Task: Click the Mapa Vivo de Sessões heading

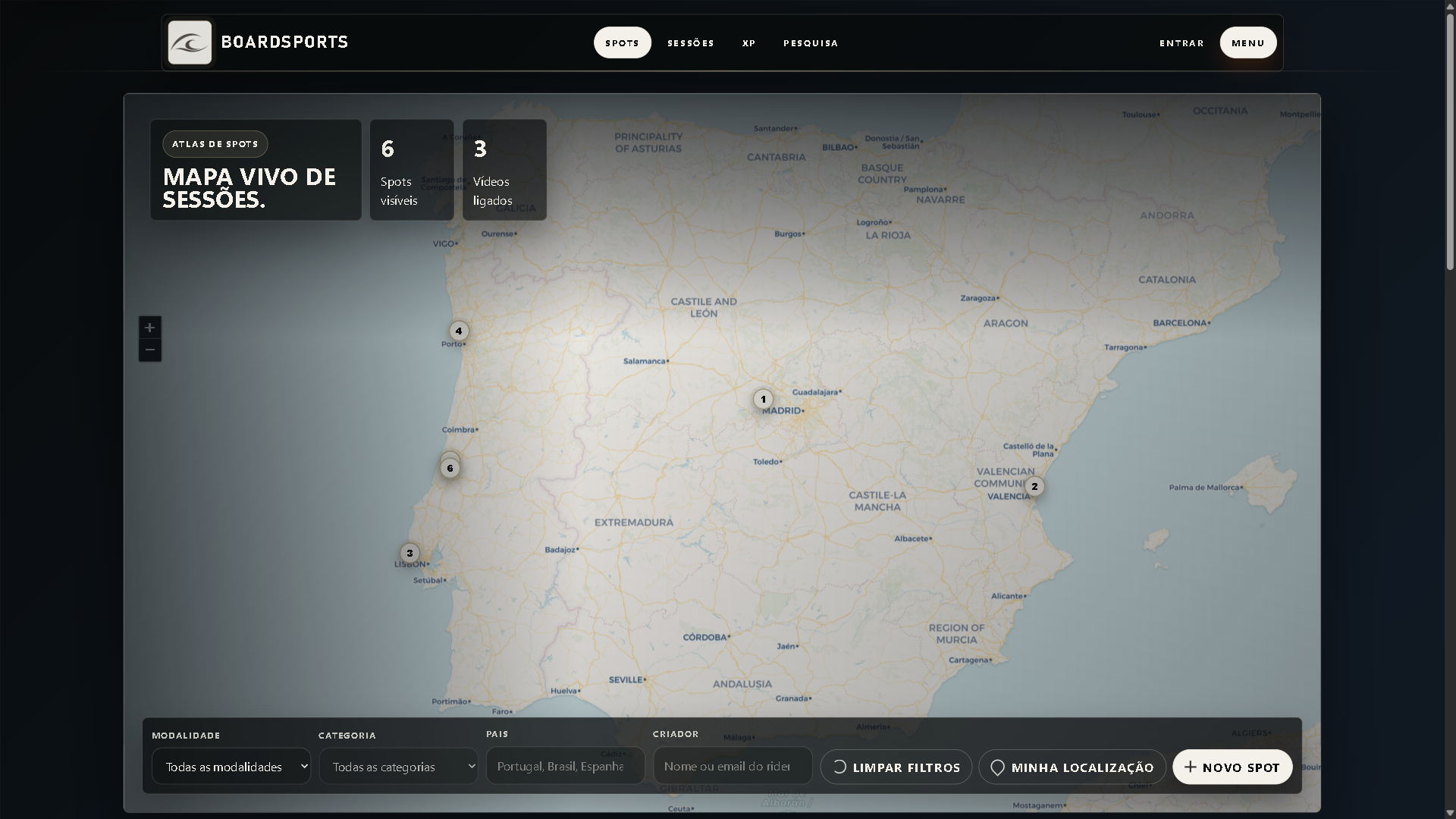Action: click(x=249, y=188)
